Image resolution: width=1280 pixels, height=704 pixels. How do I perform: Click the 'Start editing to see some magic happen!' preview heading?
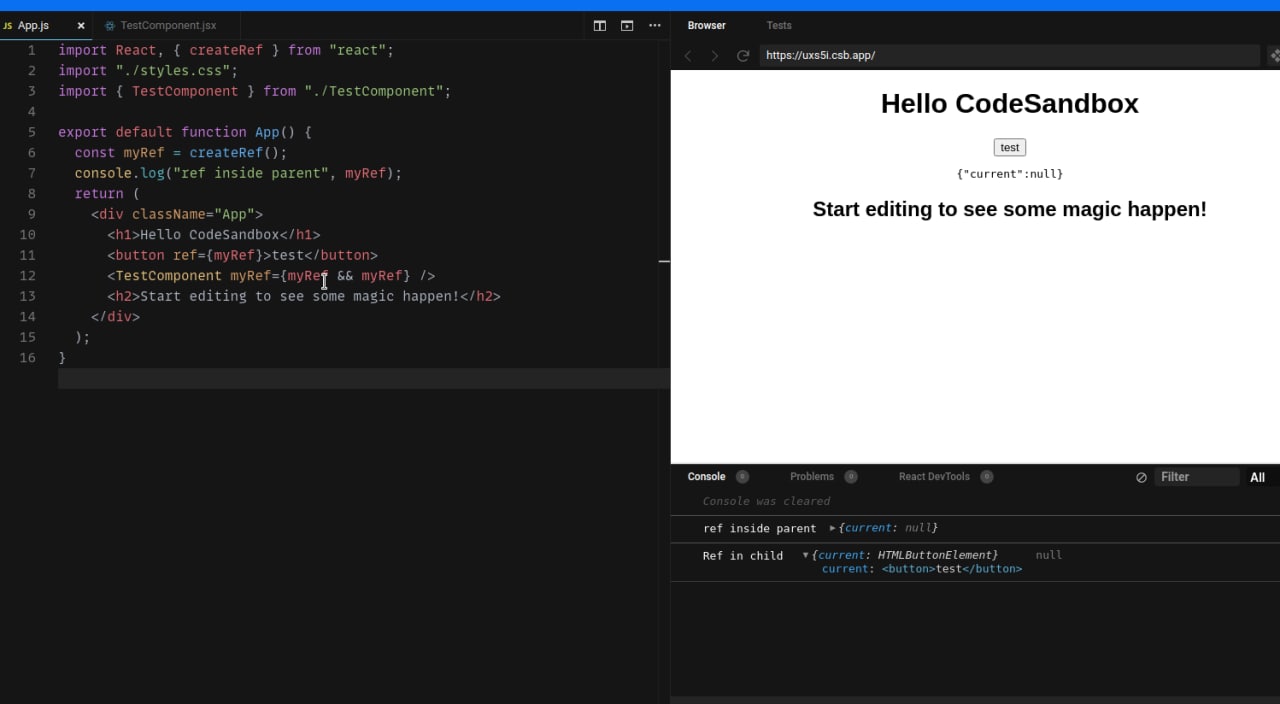(1009, 209)
